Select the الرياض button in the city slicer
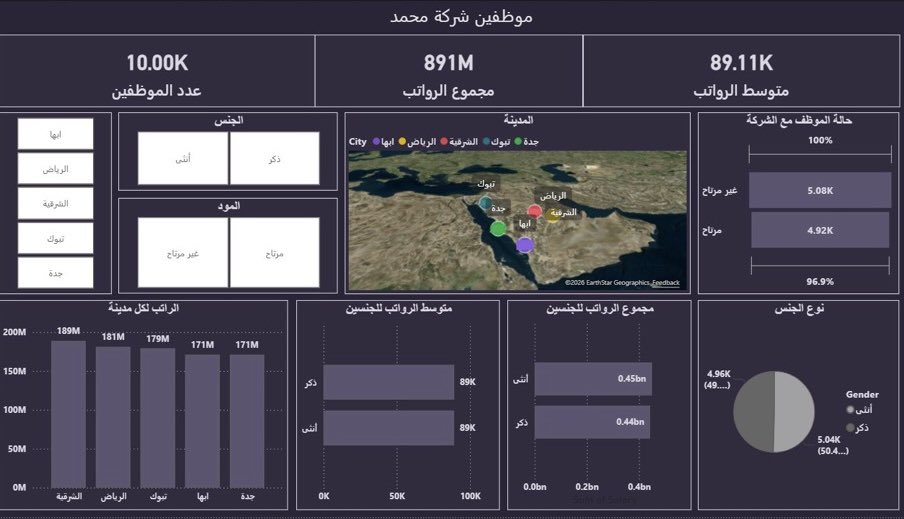Viewport: 904px width, 519px height. point(55,169)
